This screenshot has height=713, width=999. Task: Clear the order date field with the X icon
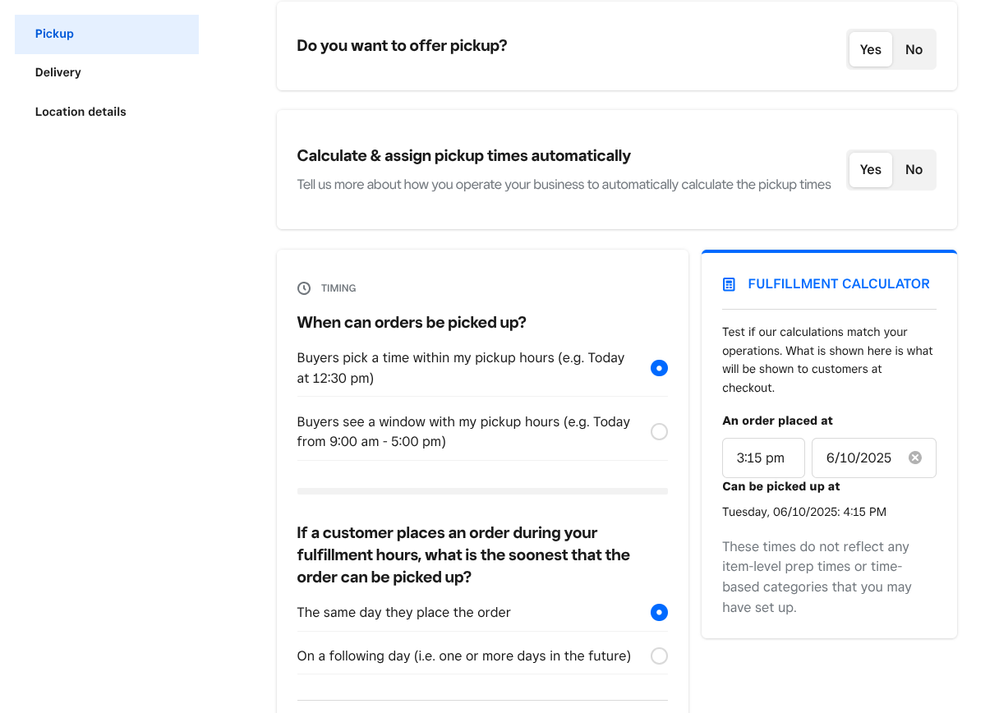click(x=915, y=458)
